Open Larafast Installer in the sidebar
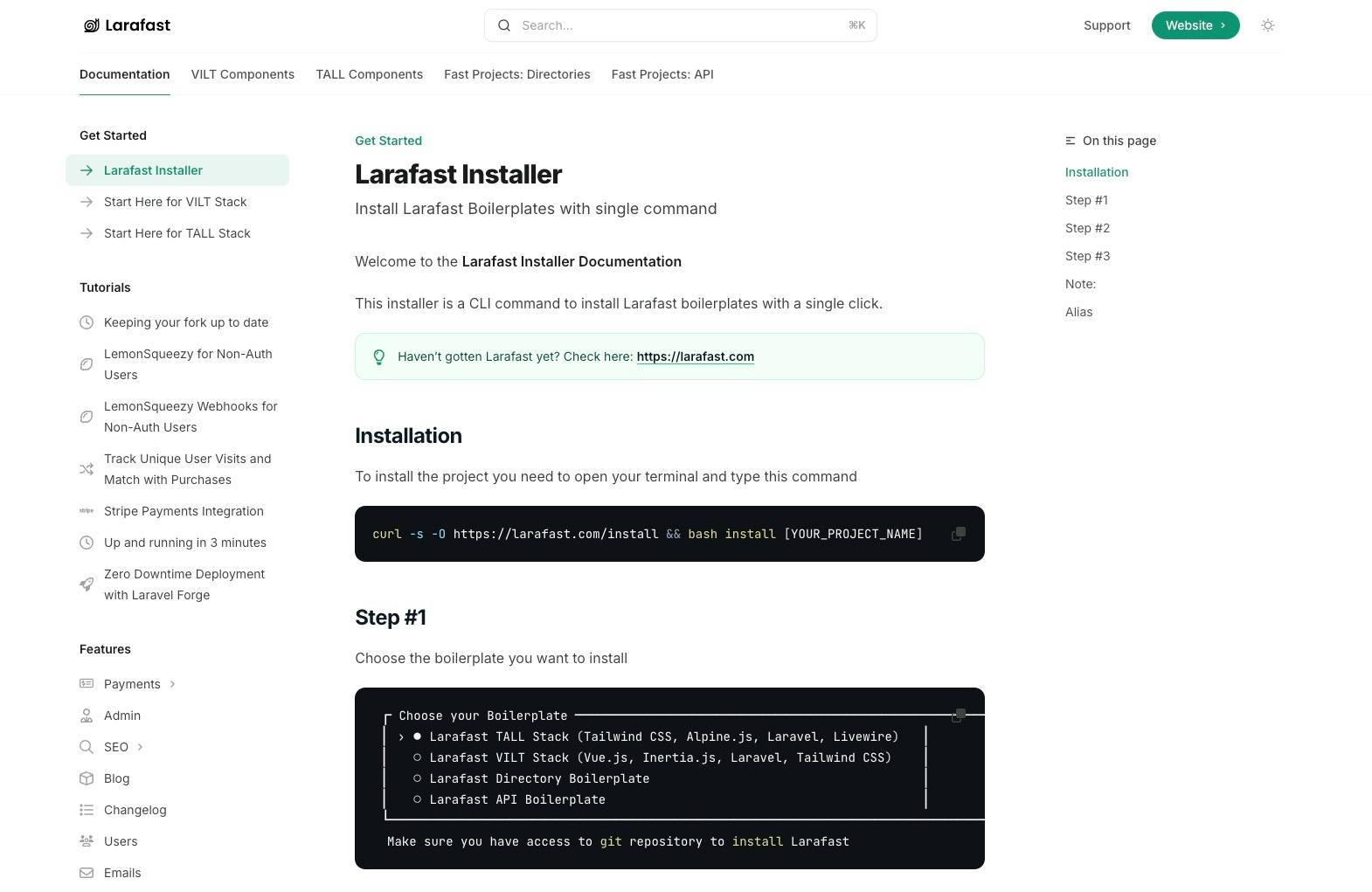The height and width of the screenshot is (892, 1372). tap(177, 170)
